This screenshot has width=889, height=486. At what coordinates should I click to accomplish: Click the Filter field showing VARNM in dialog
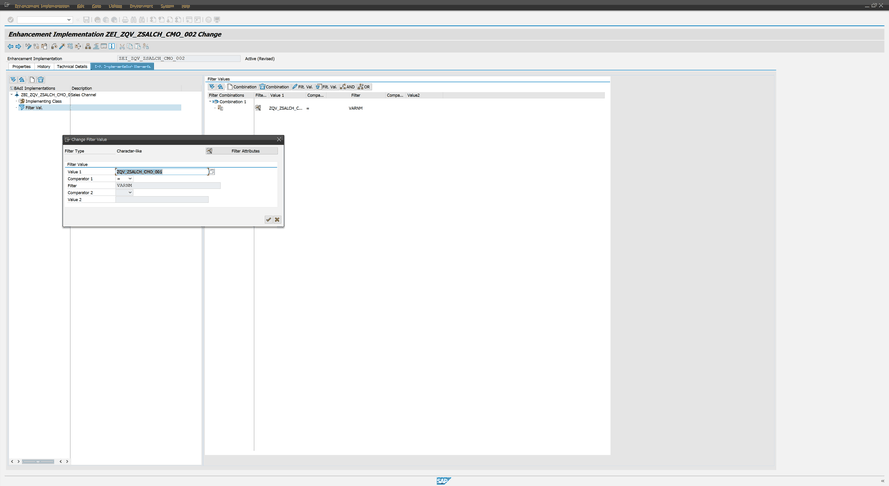[168, 185]
